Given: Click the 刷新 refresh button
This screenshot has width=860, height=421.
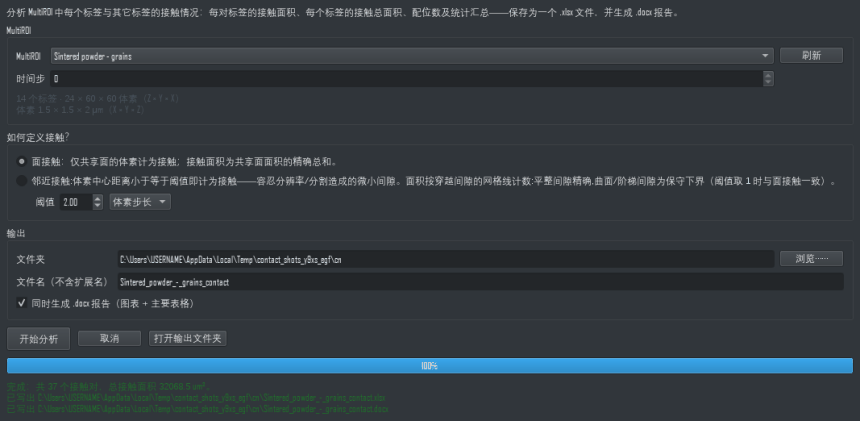Looking at the screenshot, I should [811, 55].
